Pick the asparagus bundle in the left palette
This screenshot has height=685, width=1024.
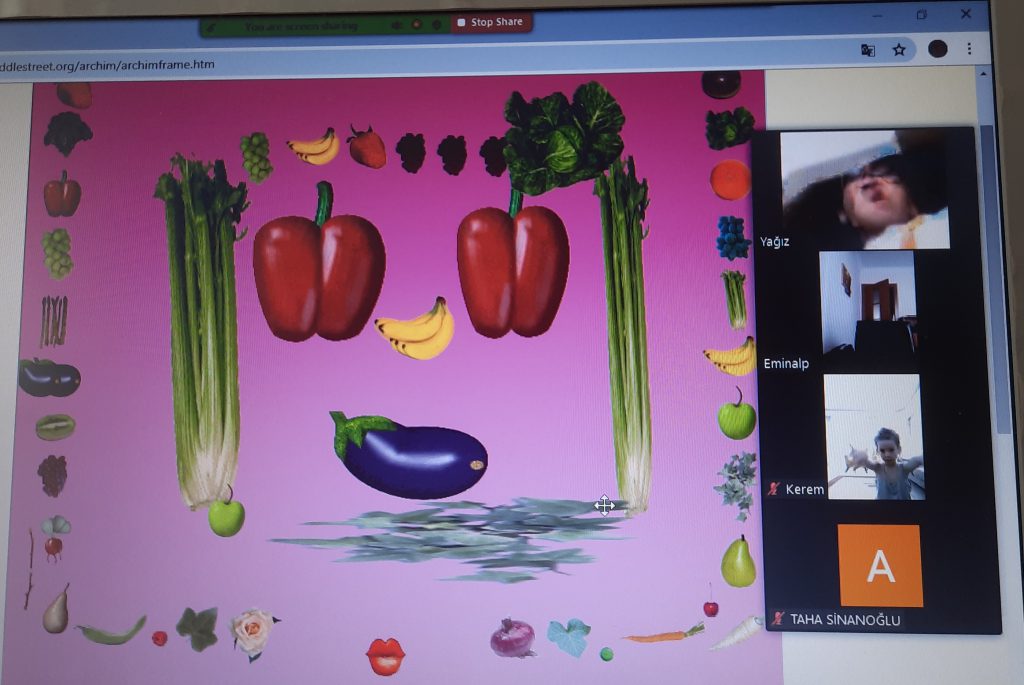point(54,321)
